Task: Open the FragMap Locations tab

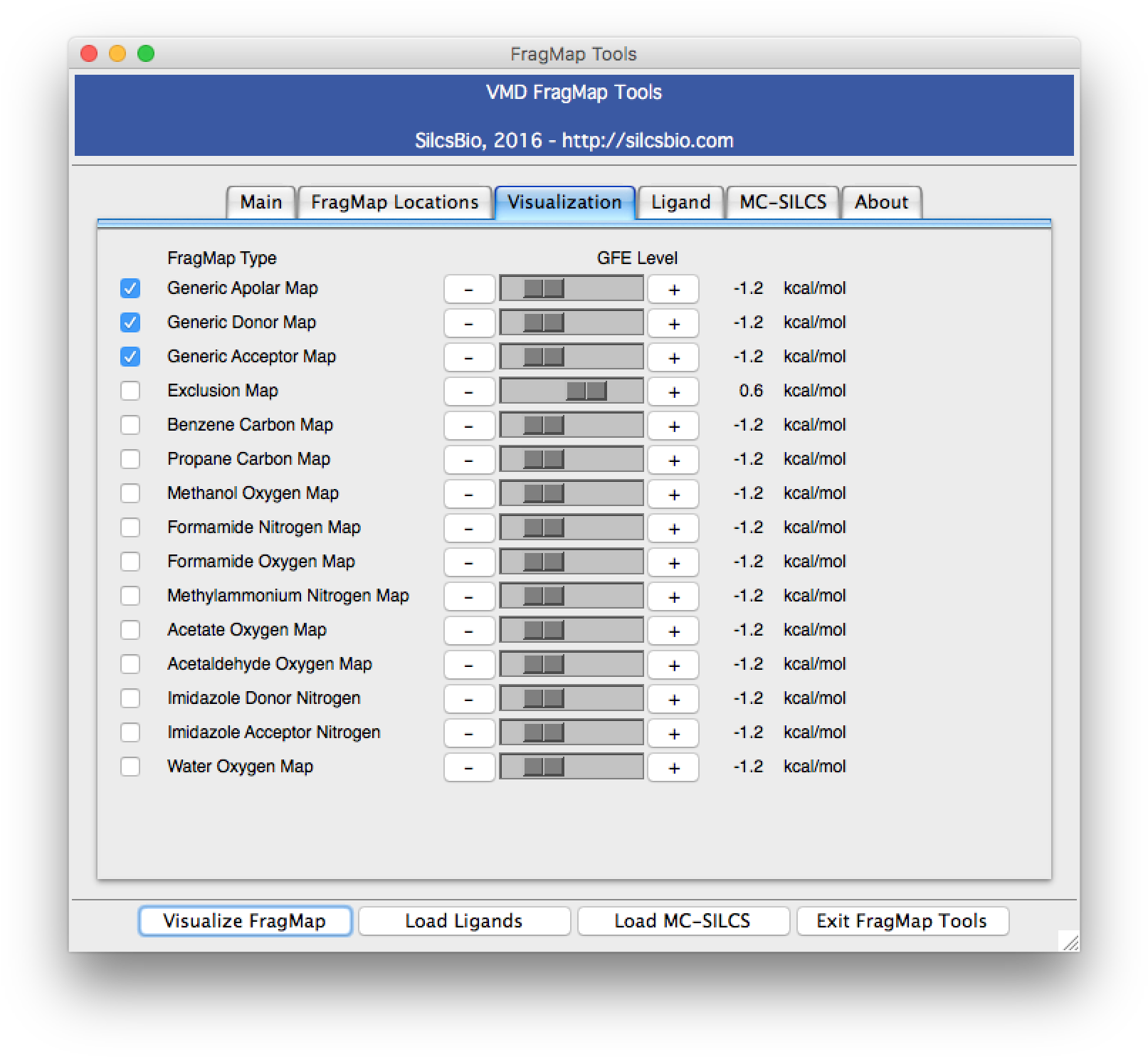Action: tap(395, 202)
